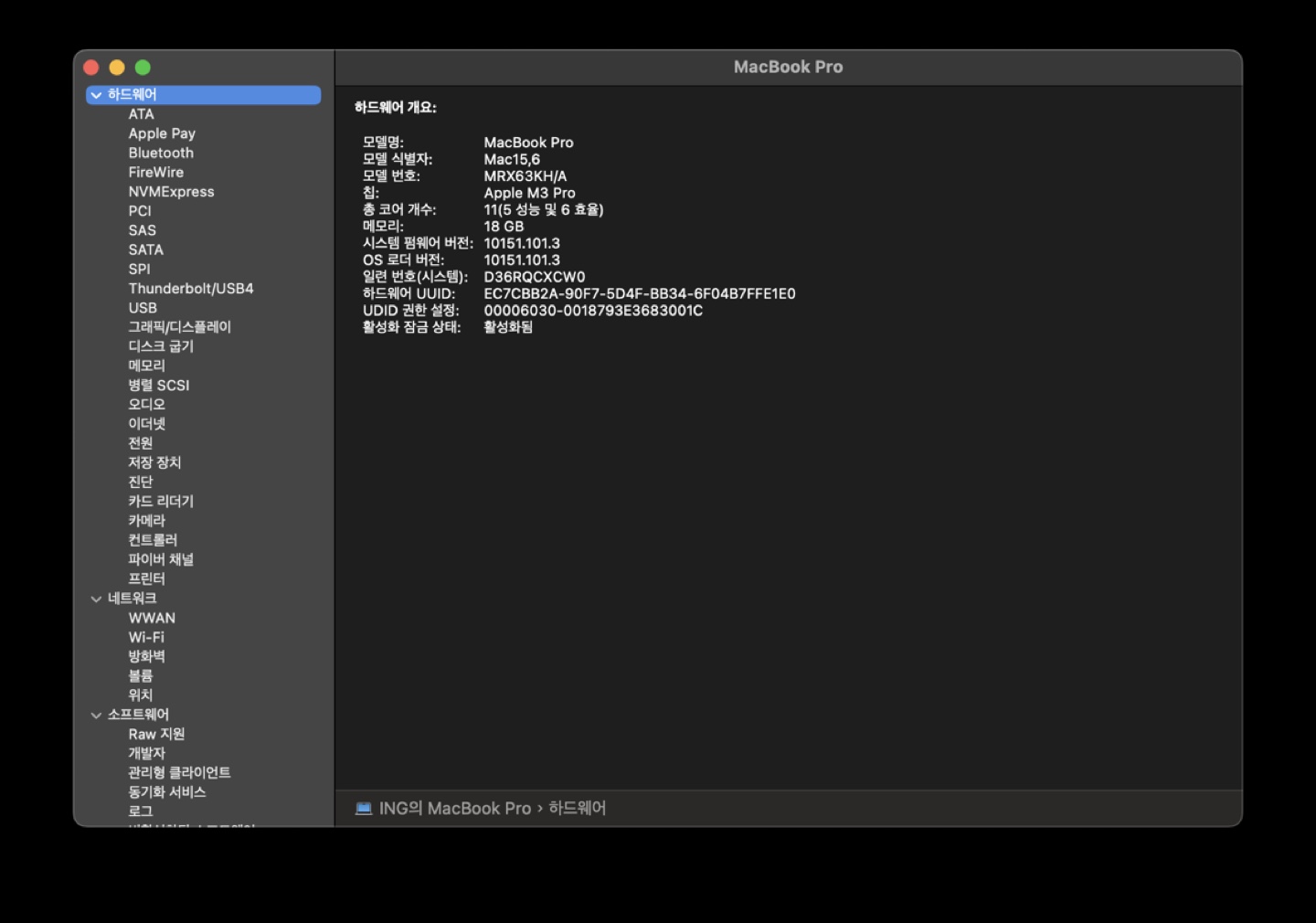Viewport: 1316px width, 923px height.
Task: Open Wi-Fi under 네트워크
Action: [x=146, y=637]
